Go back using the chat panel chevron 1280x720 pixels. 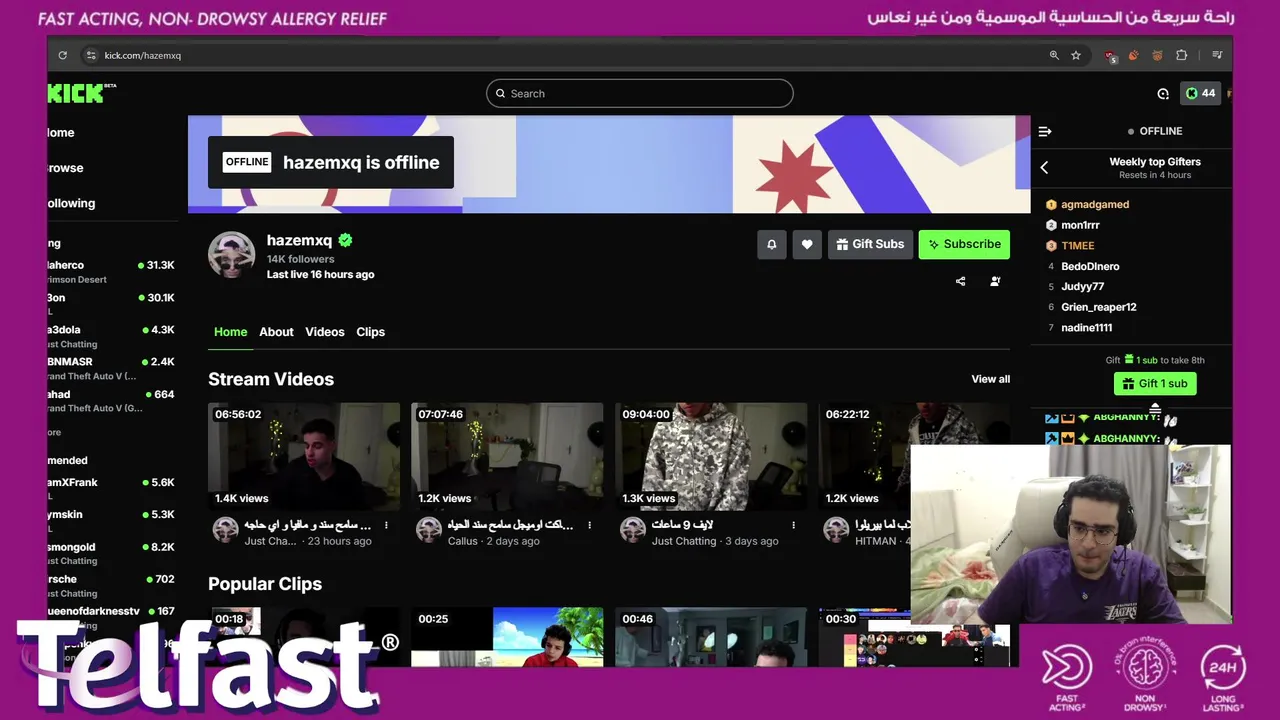pos(1044,168)
